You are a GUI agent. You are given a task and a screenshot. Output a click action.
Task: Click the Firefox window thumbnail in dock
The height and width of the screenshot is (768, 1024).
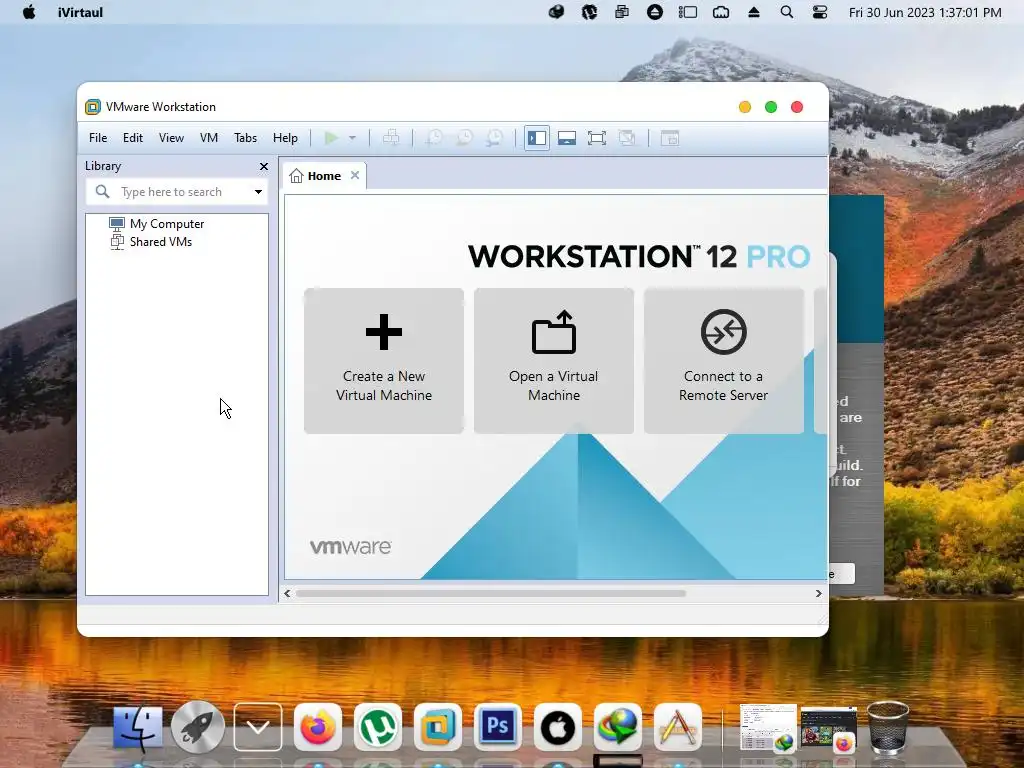[829, 728]
